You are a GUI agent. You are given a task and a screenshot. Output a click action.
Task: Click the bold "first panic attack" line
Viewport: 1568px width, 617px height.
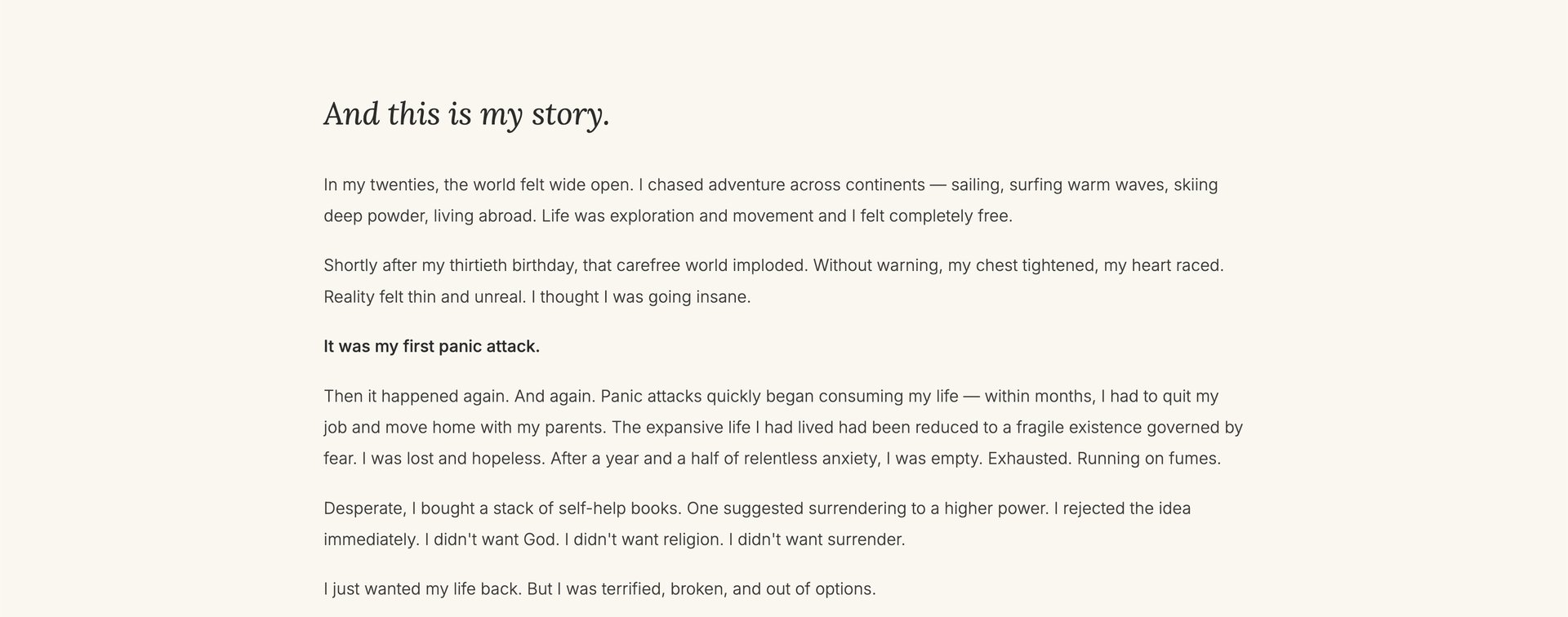click(x=431, y=347)
